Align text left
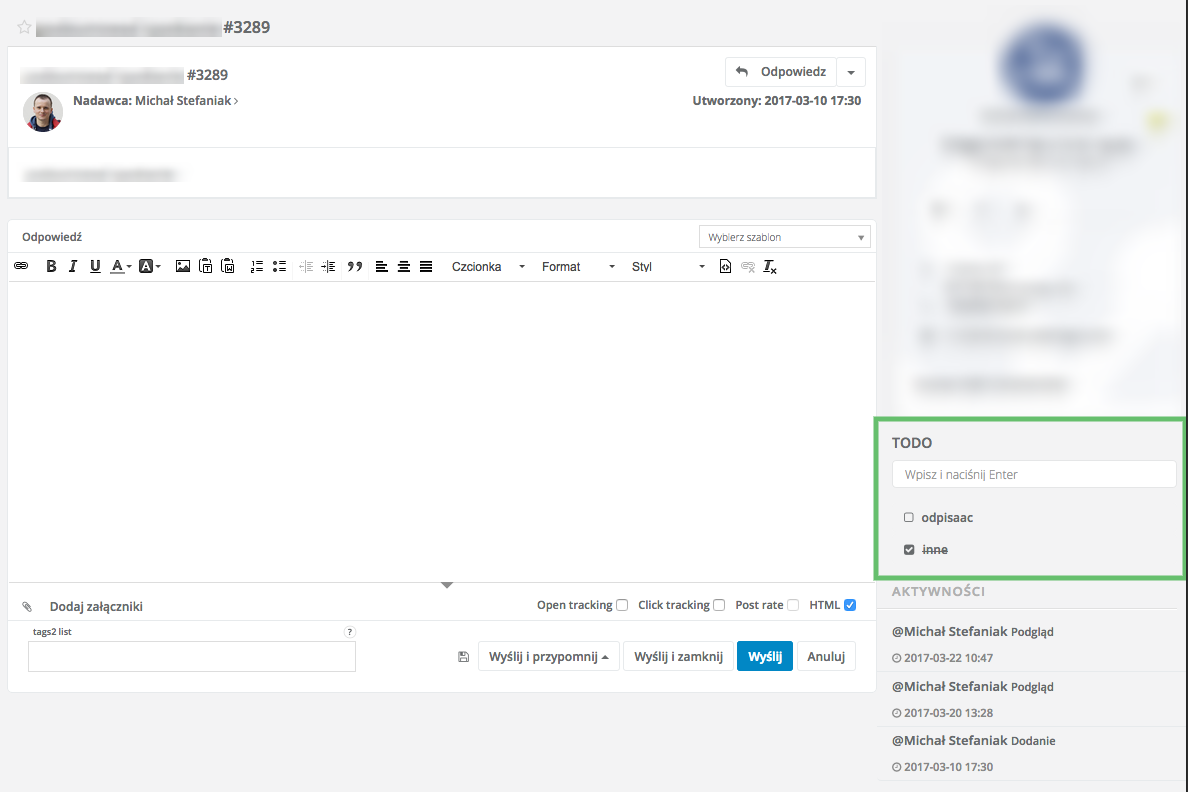The width and height of the screenshot is (1188, 792). pos(382,266)
